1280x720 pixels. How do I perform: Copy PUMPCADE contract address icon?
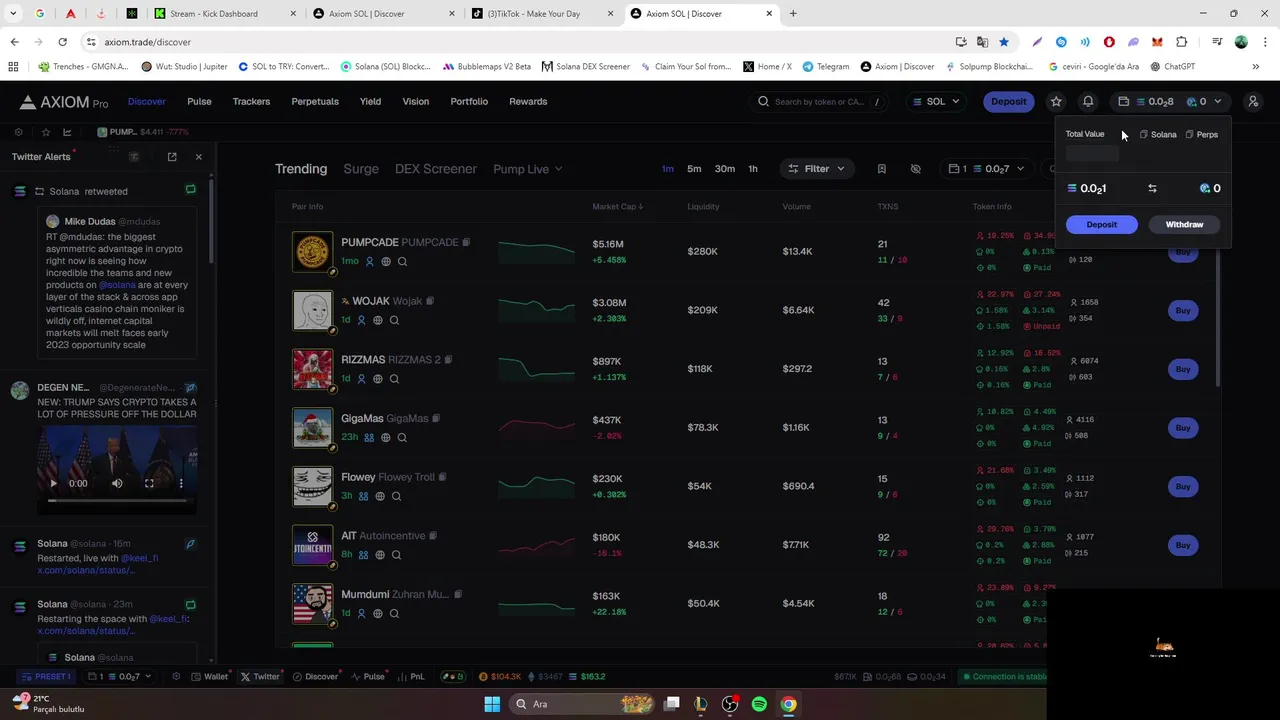466,242
